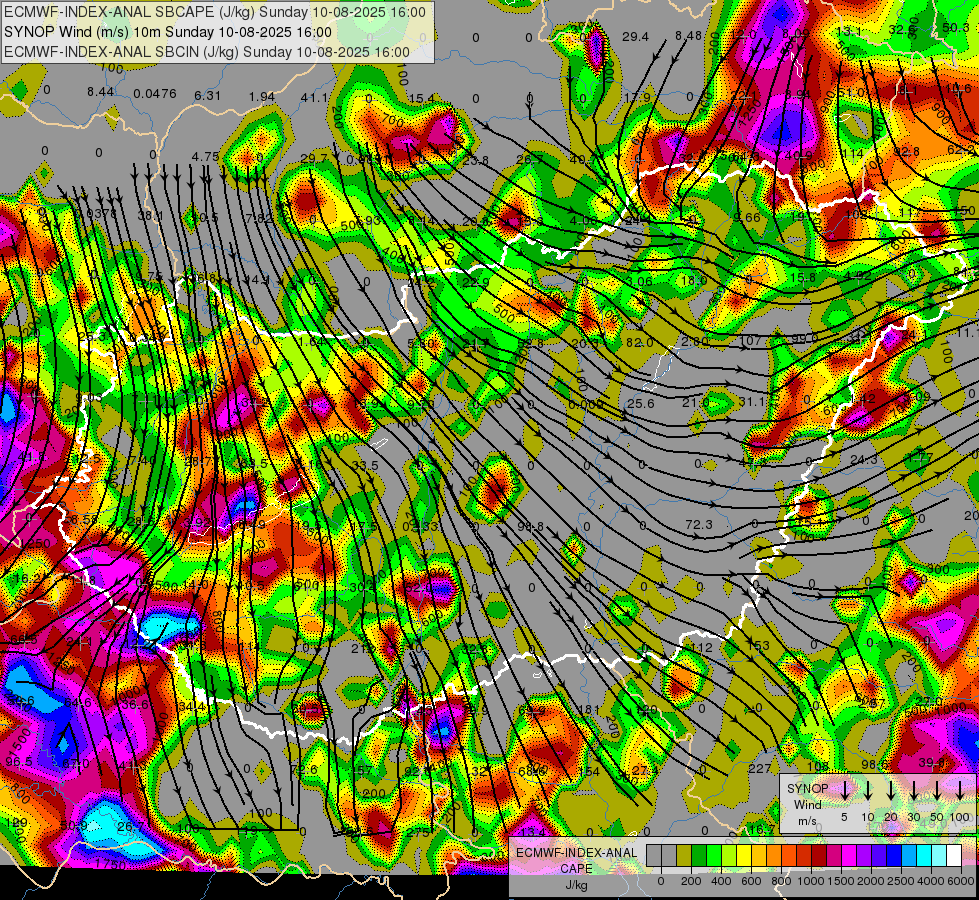The height and width of the screenshot is (900, 979).
Task: Click the map value 25.6
Action: pos(641,404)
